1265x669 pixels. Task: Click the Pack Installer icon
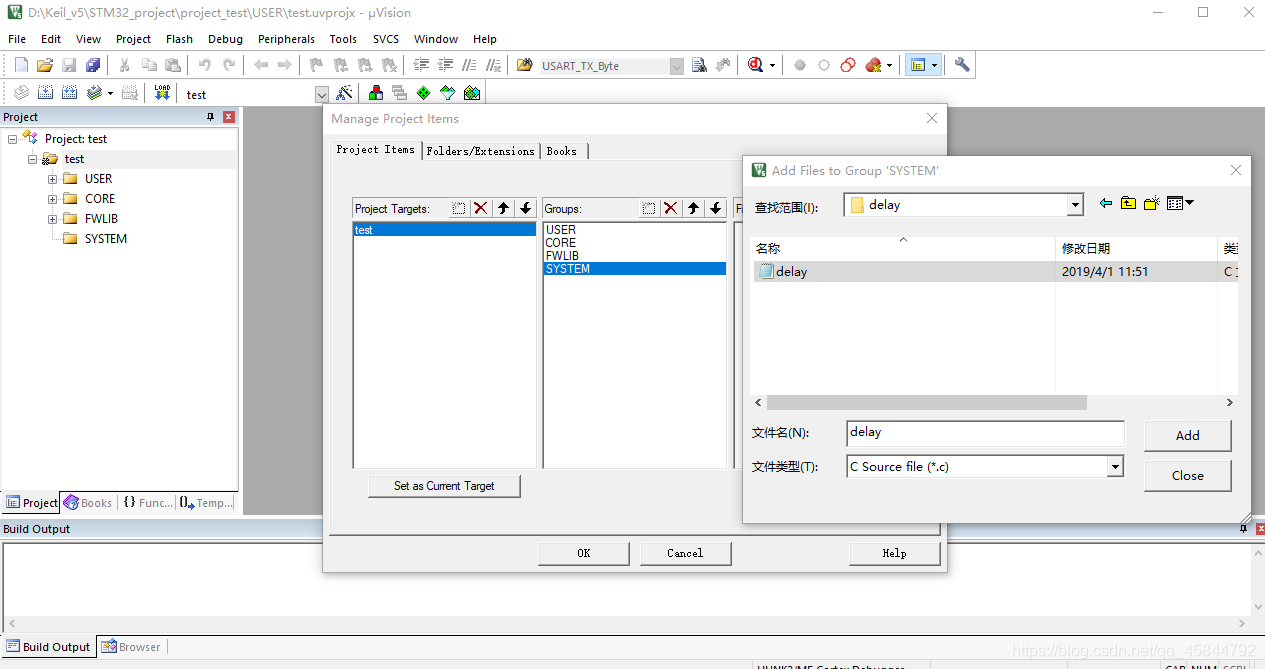coord(472,93)
